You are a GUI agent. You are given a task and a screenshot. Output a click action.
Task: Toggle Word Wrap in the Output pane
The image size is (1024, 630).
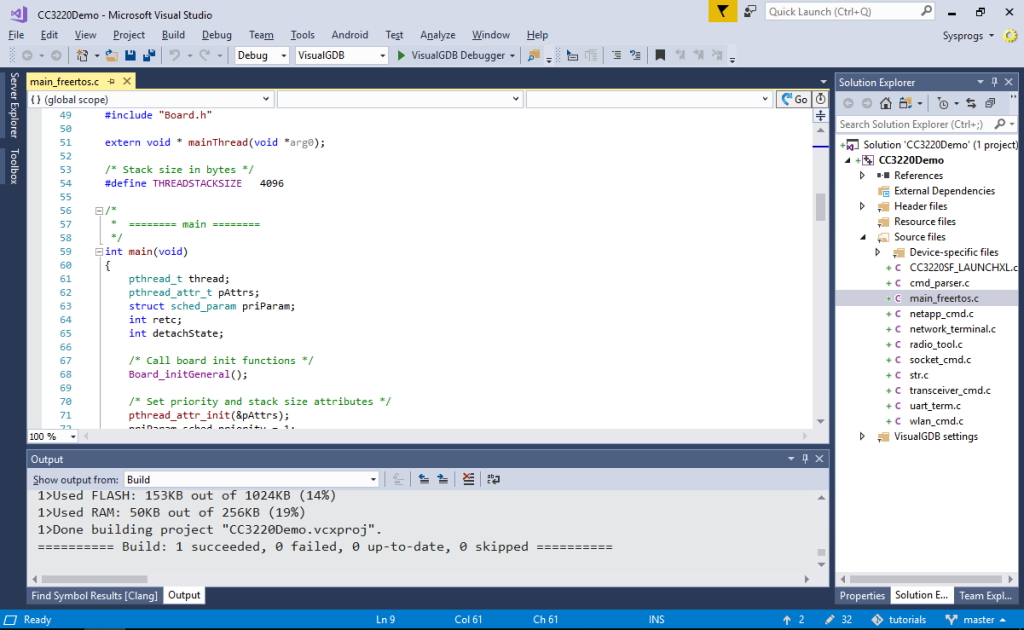coord(493,479)
